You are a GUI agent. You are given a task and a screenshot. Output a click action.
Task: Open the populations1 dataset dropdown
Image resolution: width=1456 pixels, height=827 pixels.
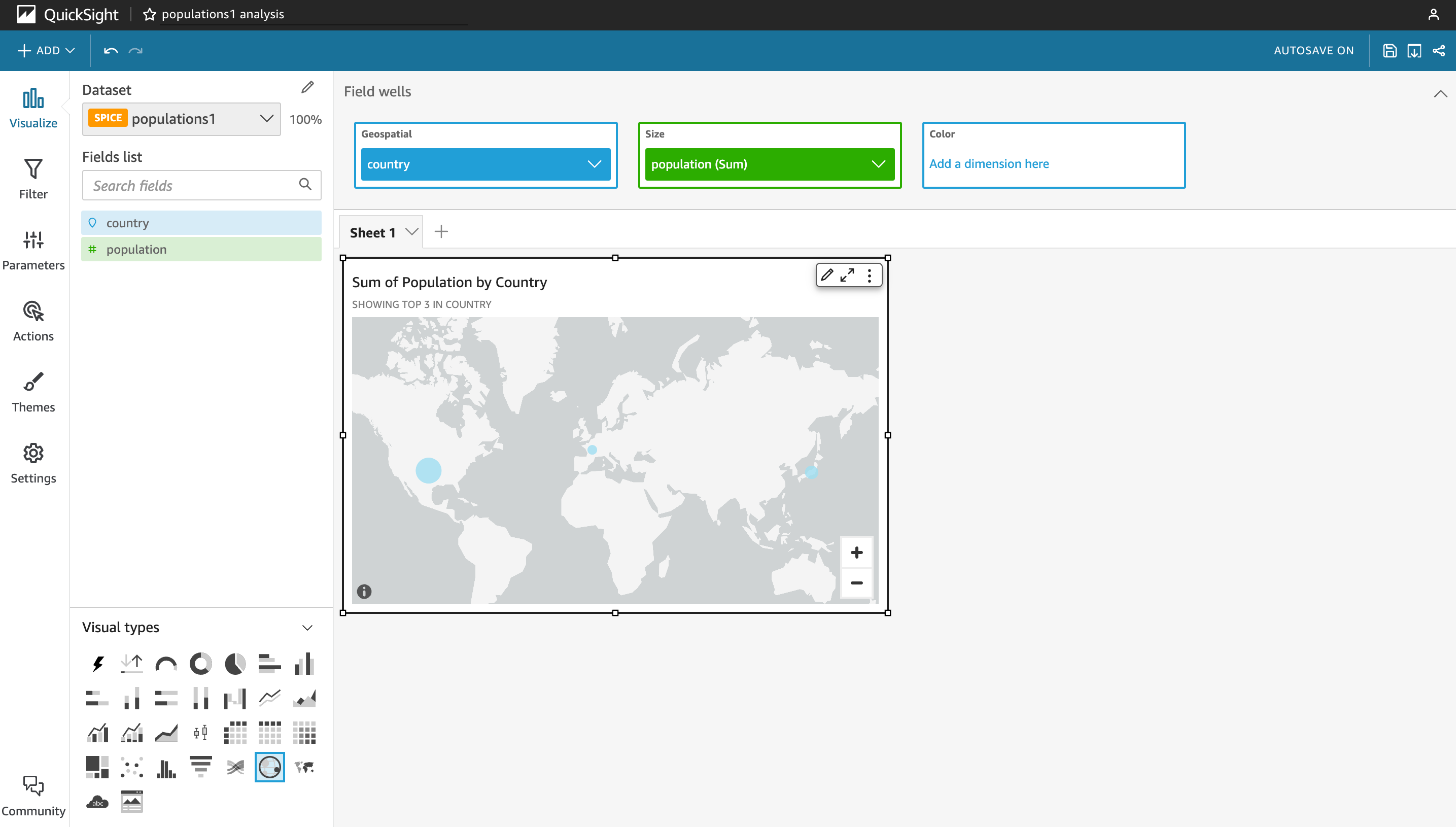click(181, 119)
